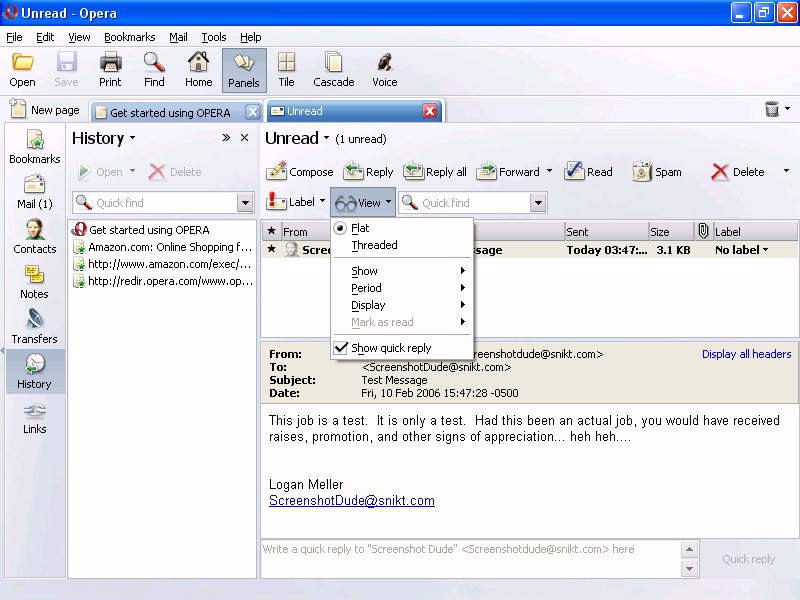Open the Bookmarks menu in menu bar
The width and height of the screenshot is (800, 600).
(x=129, y=37)
